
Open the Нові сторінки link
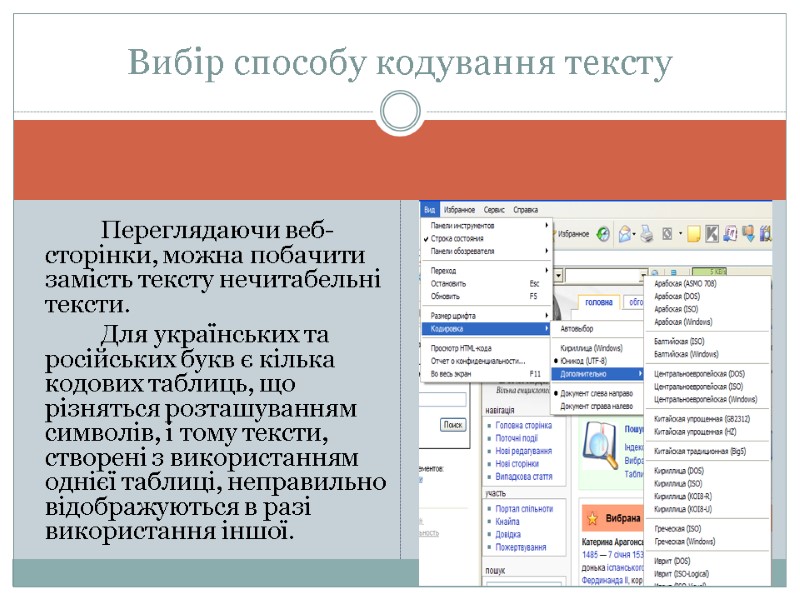point(517,463)
